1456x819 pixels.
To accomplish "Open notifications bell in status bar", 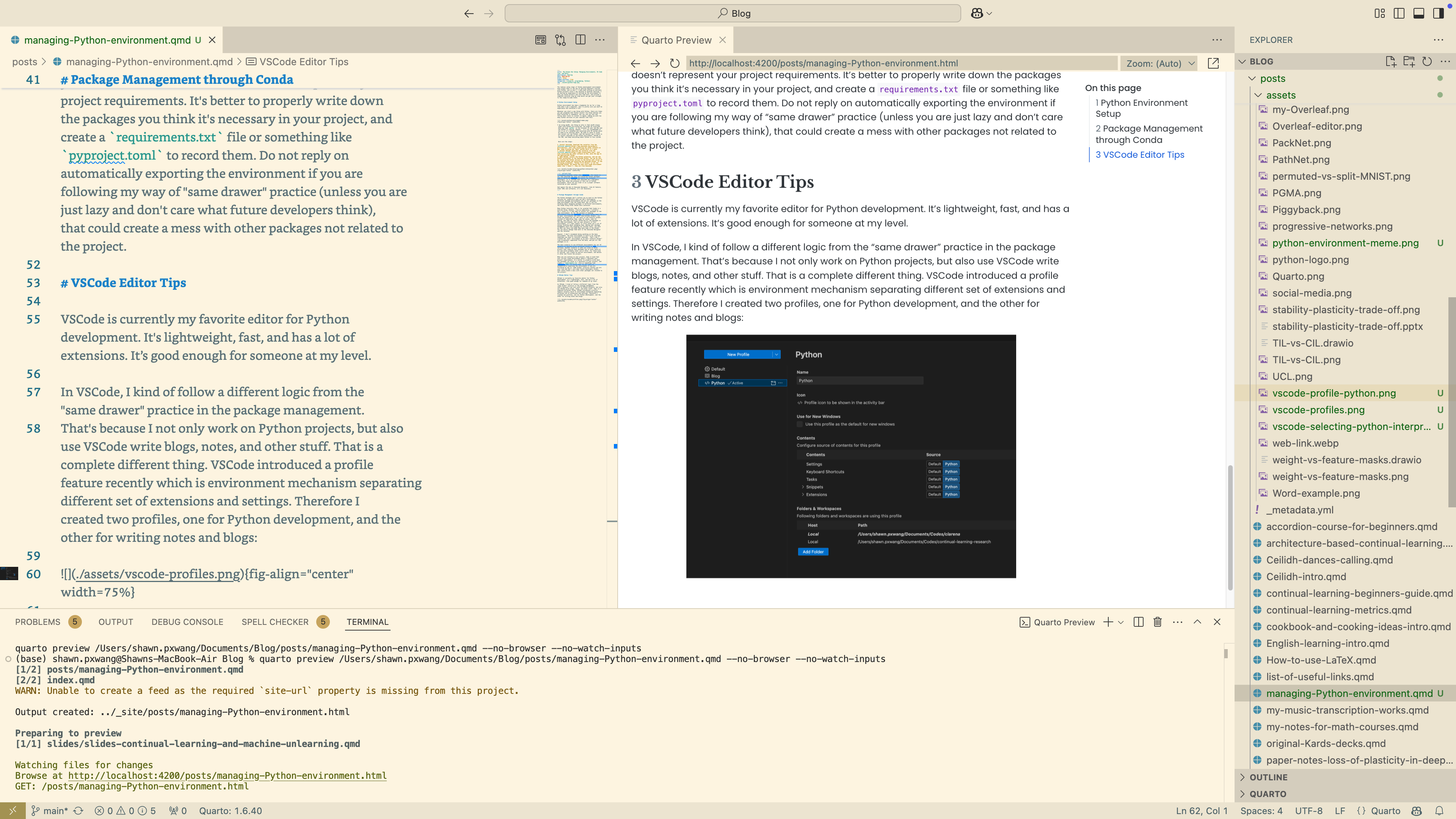I will point(1439,811).
